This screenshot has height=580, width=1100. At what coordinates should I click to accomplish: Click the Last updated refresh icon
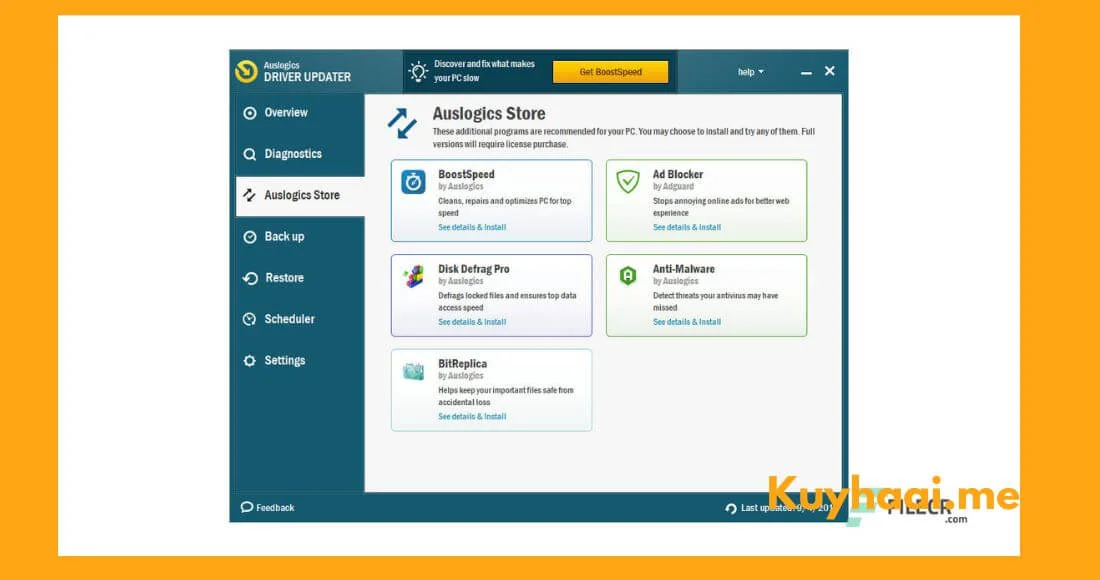point(731,508)
